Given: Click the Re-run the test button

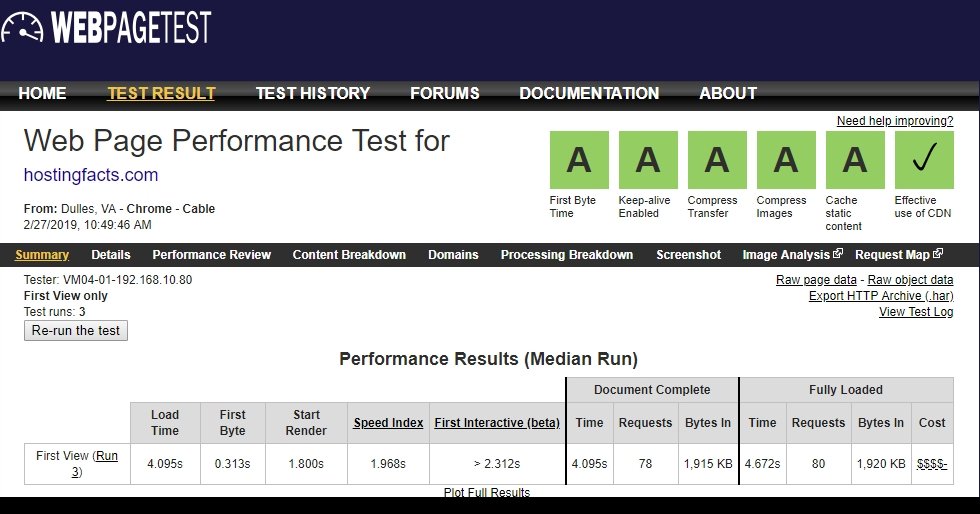Looking at the screenshot, I should [x=76, y=330].
